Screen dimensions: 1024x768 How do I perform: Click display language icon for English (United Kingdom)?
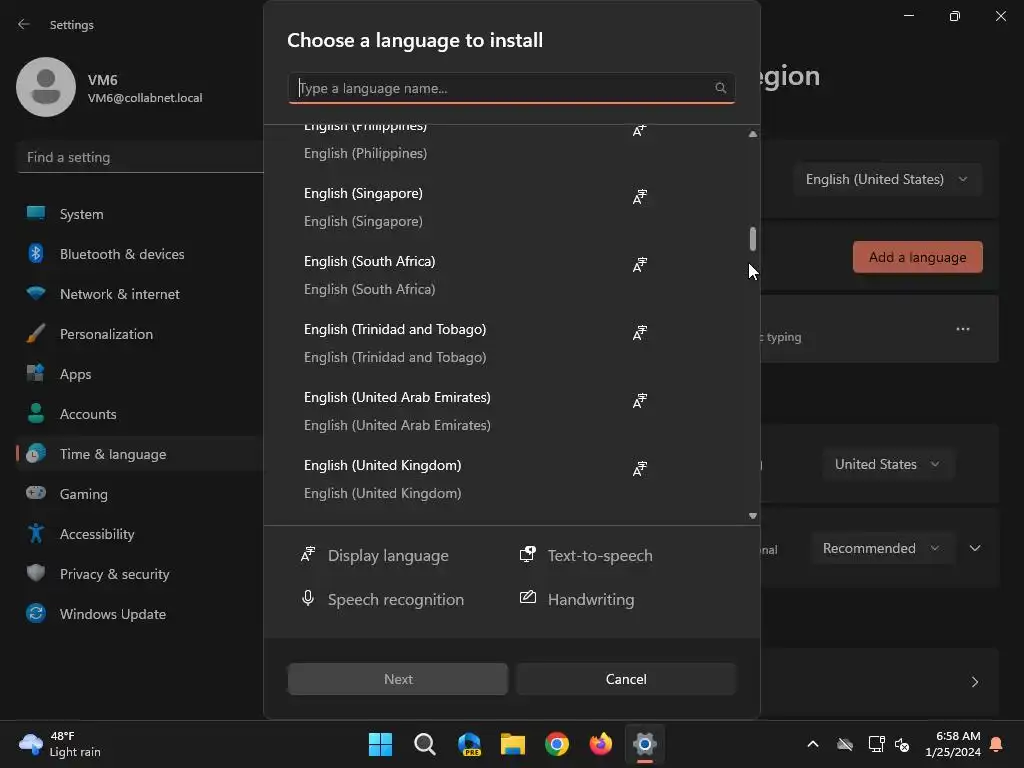(x=639, y=468)
